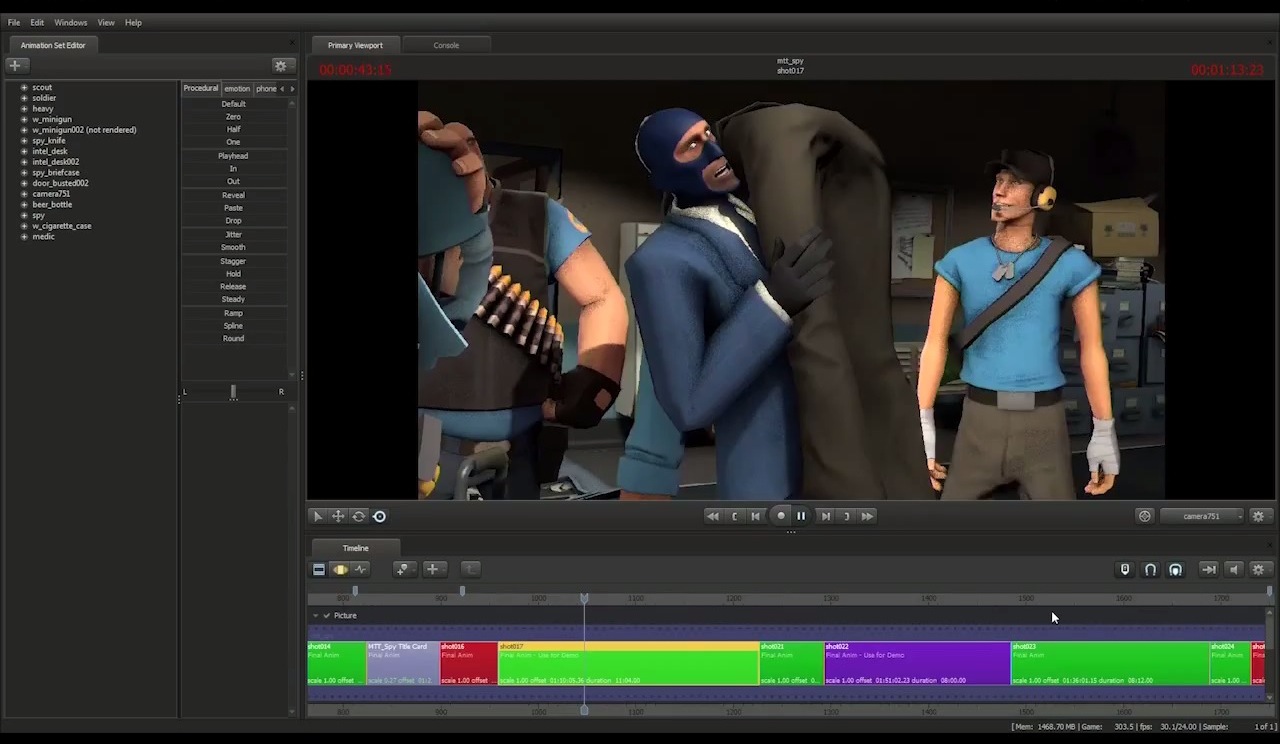
Task: Open the Motion Editor waveform icon
Action: [x=361, y=569]
